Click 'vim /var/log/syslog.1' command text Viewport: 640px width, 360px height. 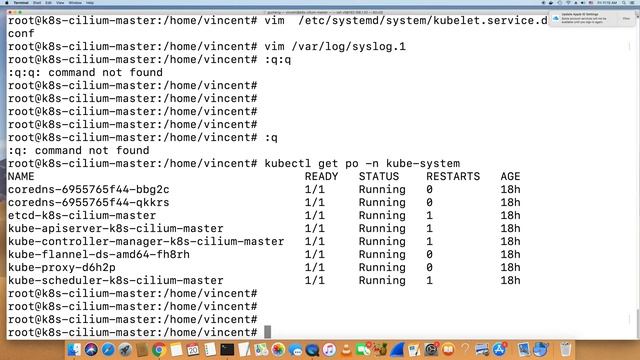[x=335, y=46]
